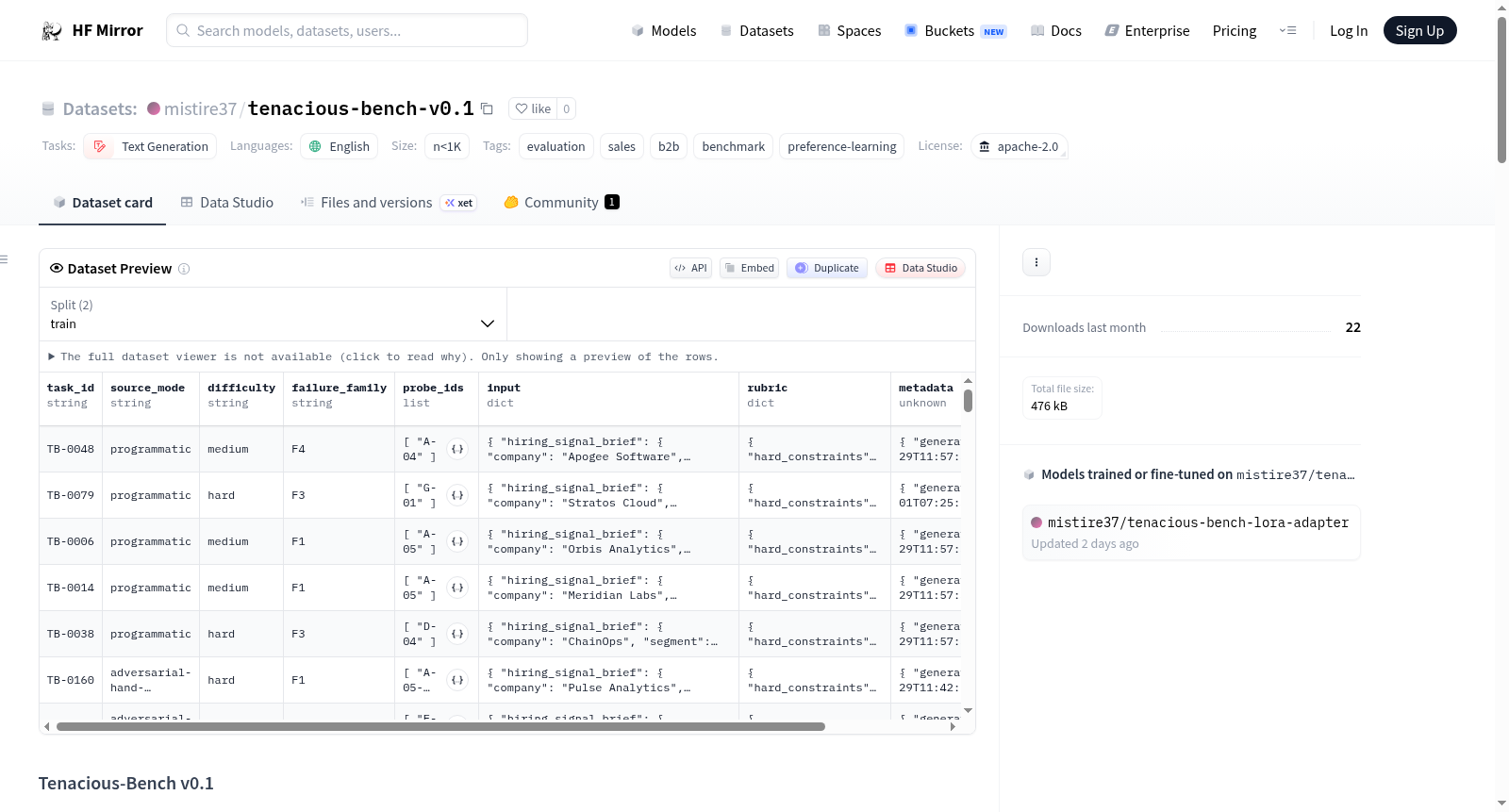Open the Community tab

562,203
